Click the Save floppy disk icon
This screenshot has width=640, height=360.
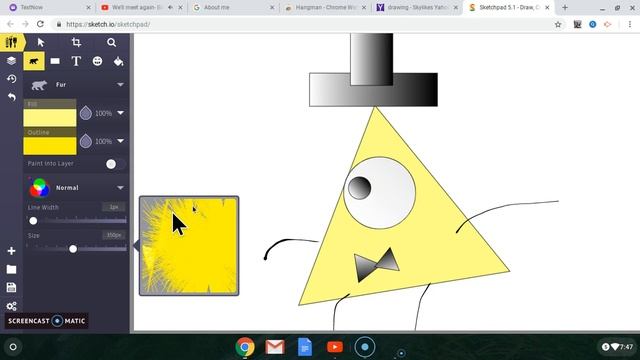tap(11, 287)
